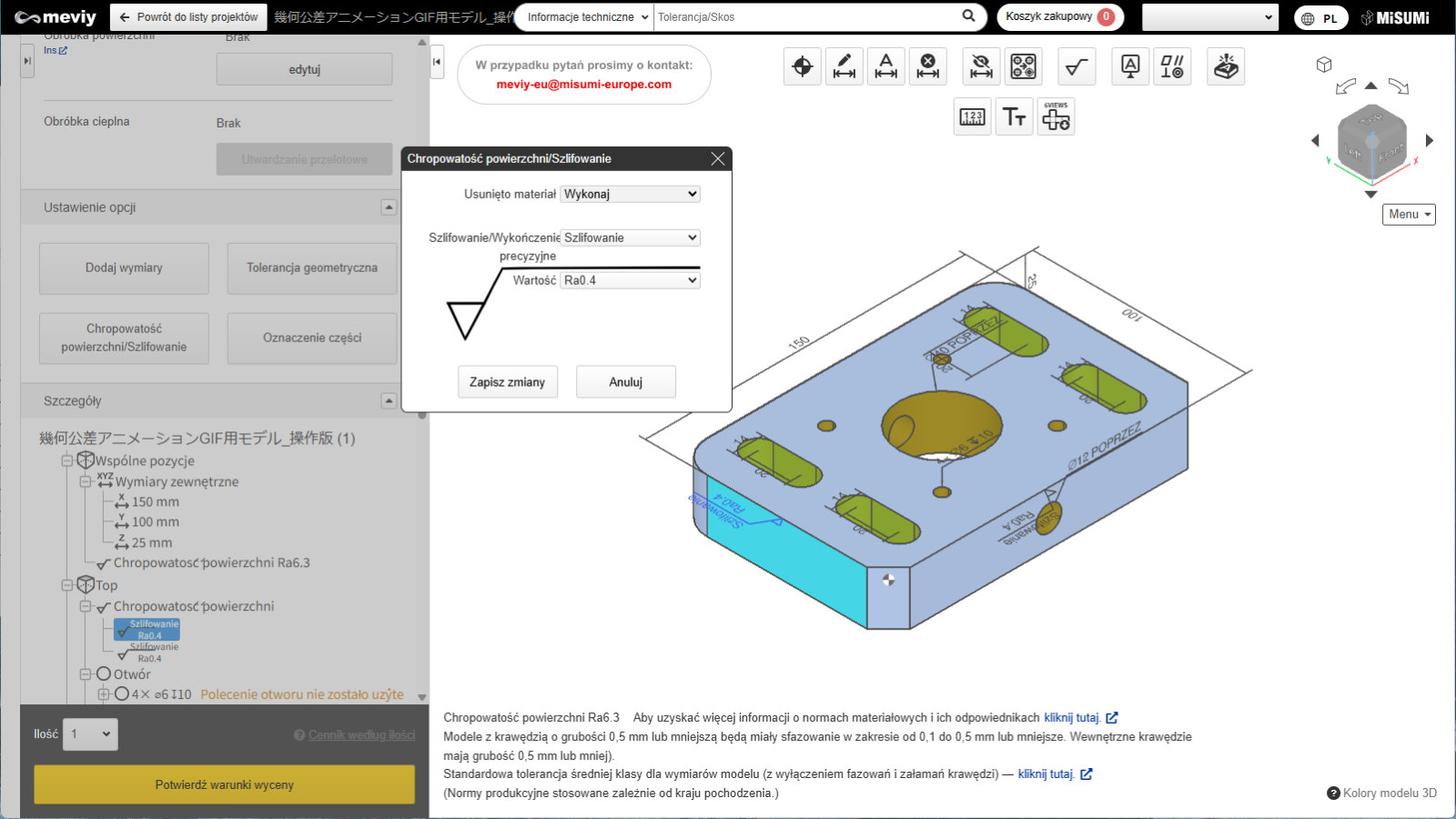The height and width of the screenshot is (819, 1456).
Task: Click the text size Tt icon
Action: pos(1014,116)
